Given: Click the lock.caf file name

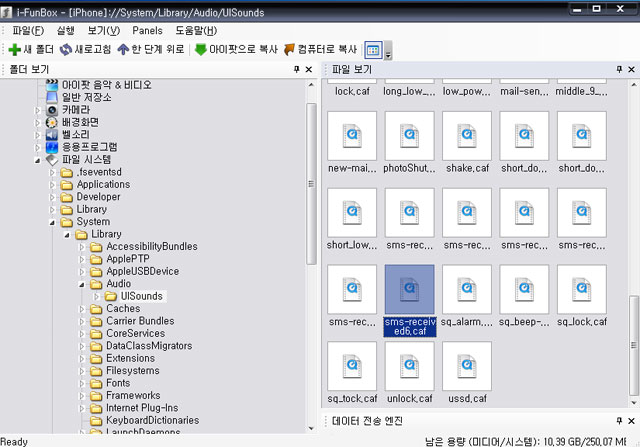Looking at the screenshot, I should (352, 91).
